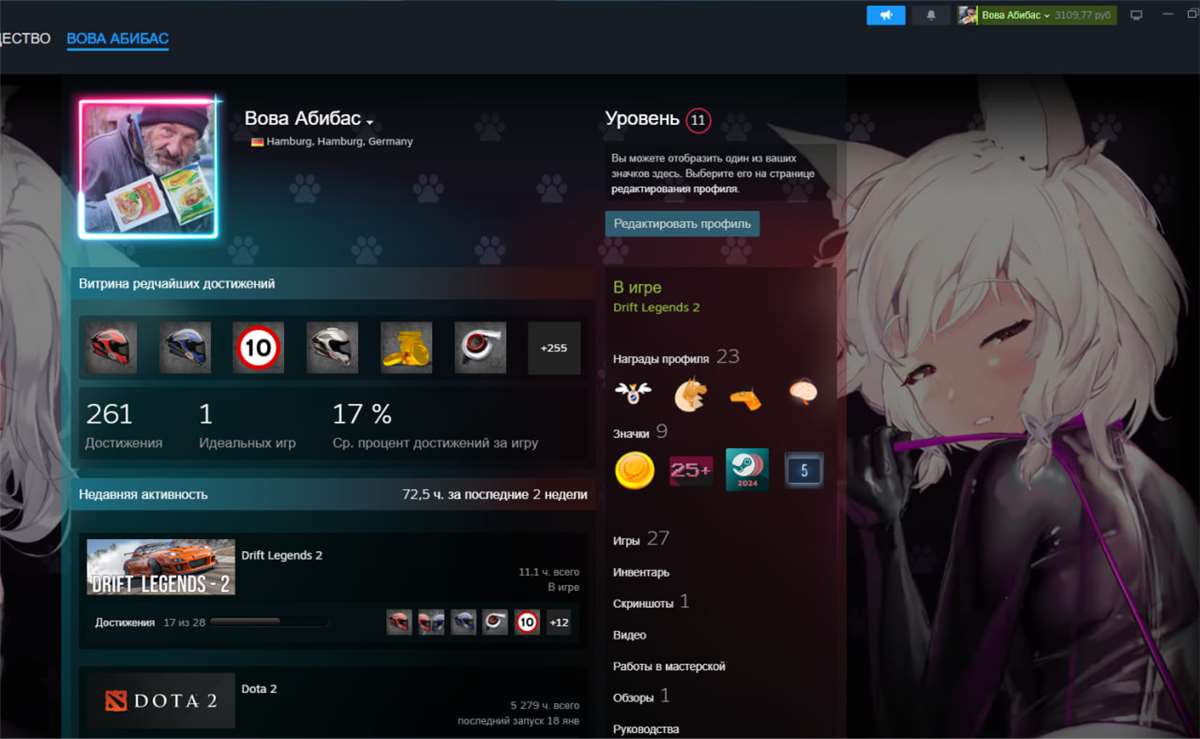The image size is (1200, 739).
Task: Click the years of service 5 badge
Action: coord(804,469)
